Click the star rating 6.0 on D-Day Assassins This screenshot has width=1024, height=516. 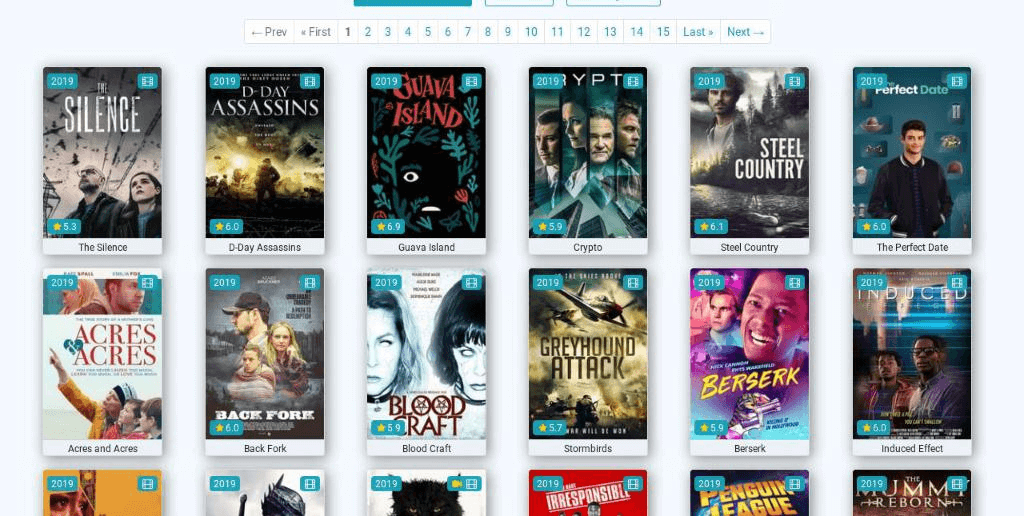point(225,227)
